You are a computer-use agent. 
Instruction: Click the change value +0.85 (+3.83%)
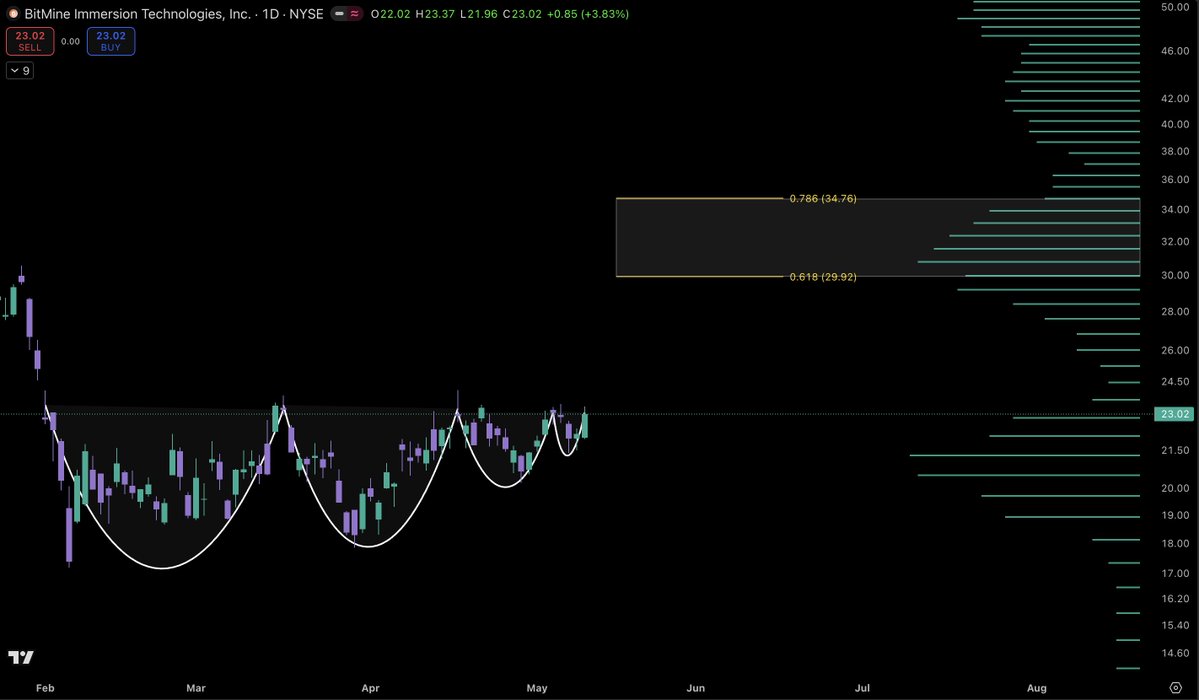click(588, 14)
